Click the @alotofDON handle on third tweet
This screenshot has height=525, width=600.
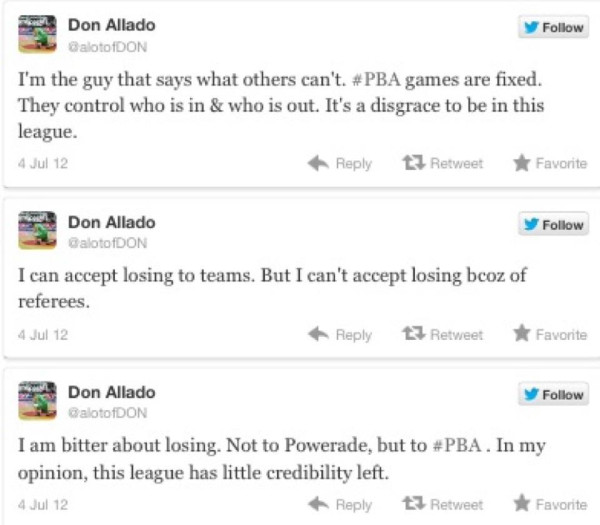pos(108,413)
